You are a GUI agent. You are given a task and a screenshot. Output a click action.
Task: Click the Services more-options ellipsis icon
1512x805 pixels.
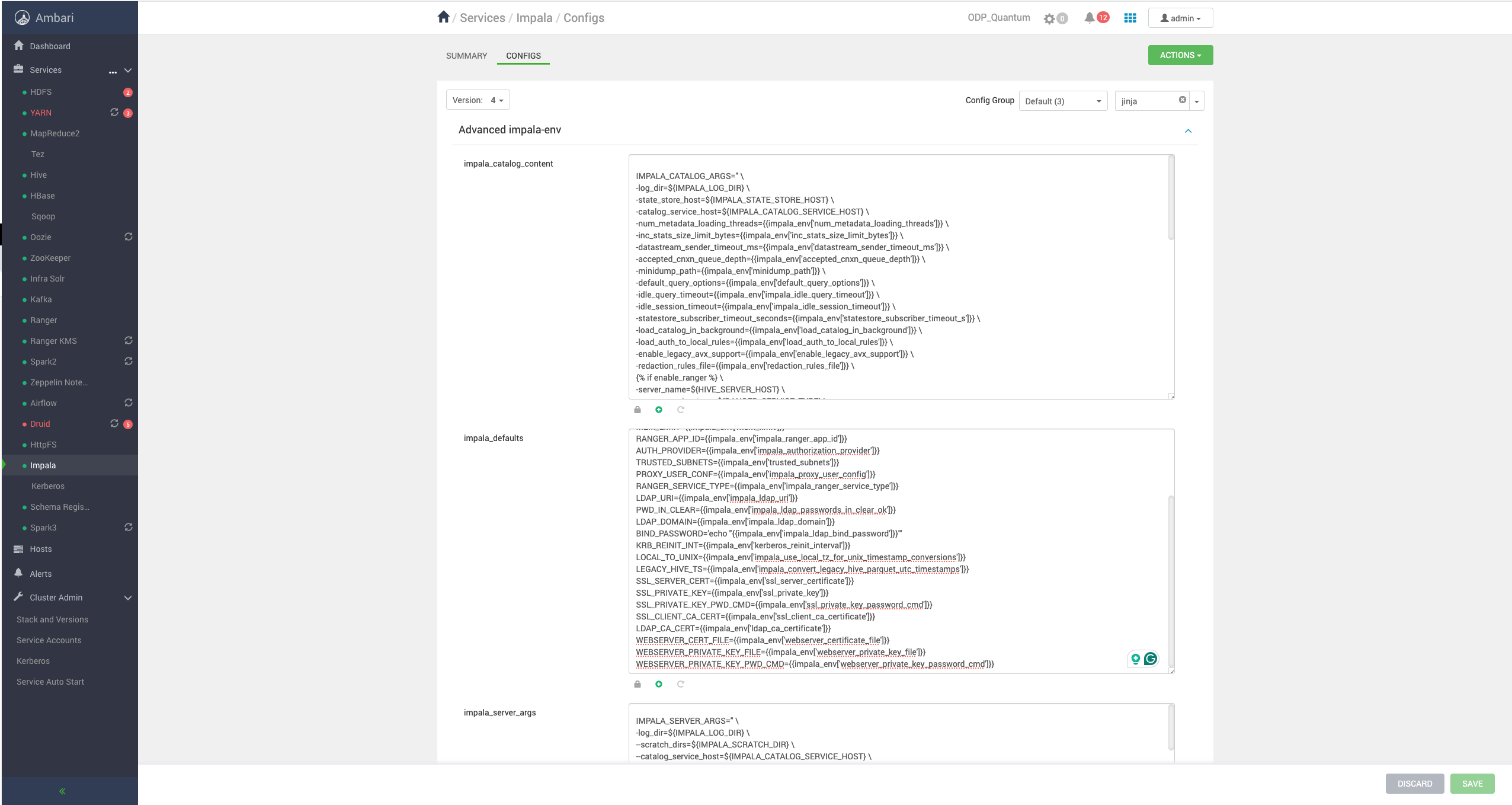click(113, 72)
